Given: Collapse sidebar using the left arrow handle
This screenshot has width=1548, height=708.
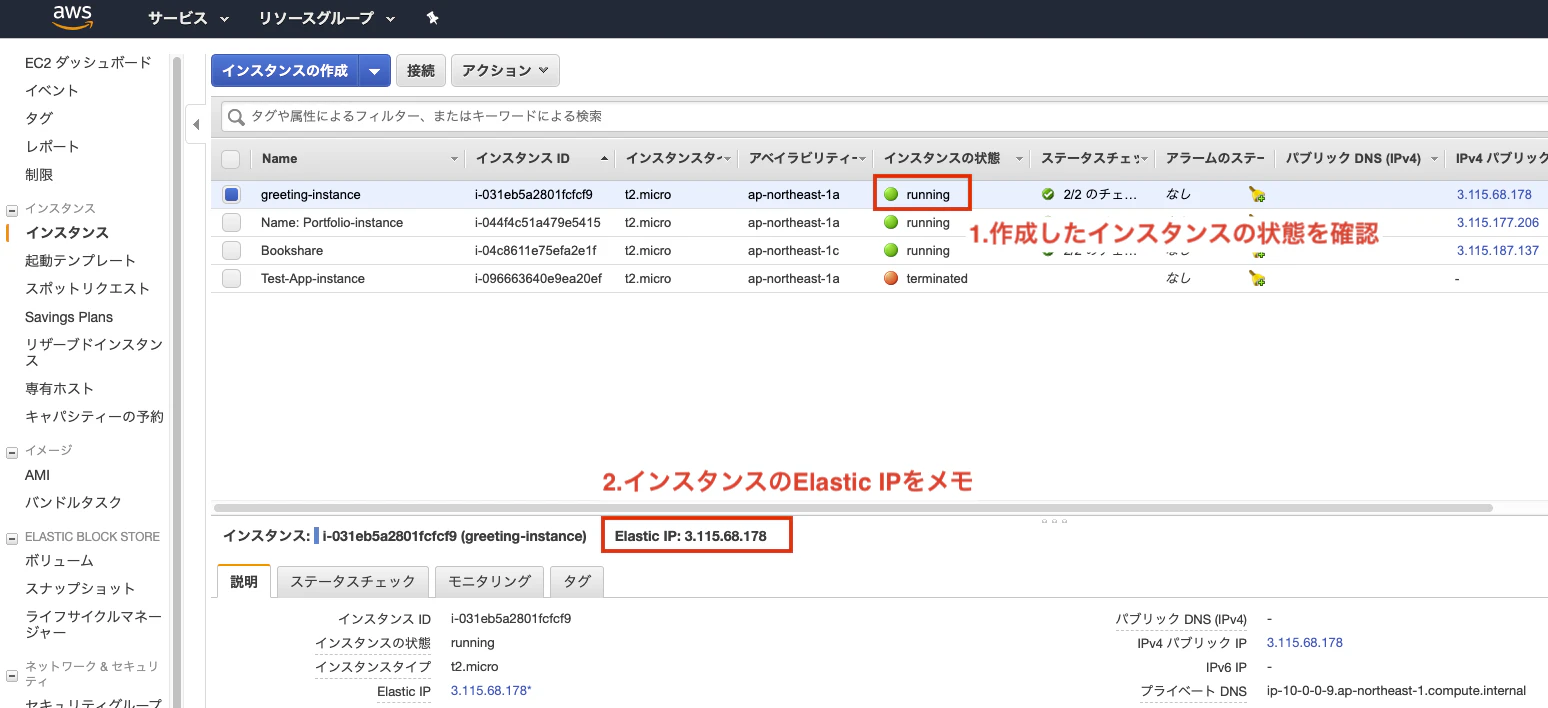Looking at the screenshot, I should 196,124.
